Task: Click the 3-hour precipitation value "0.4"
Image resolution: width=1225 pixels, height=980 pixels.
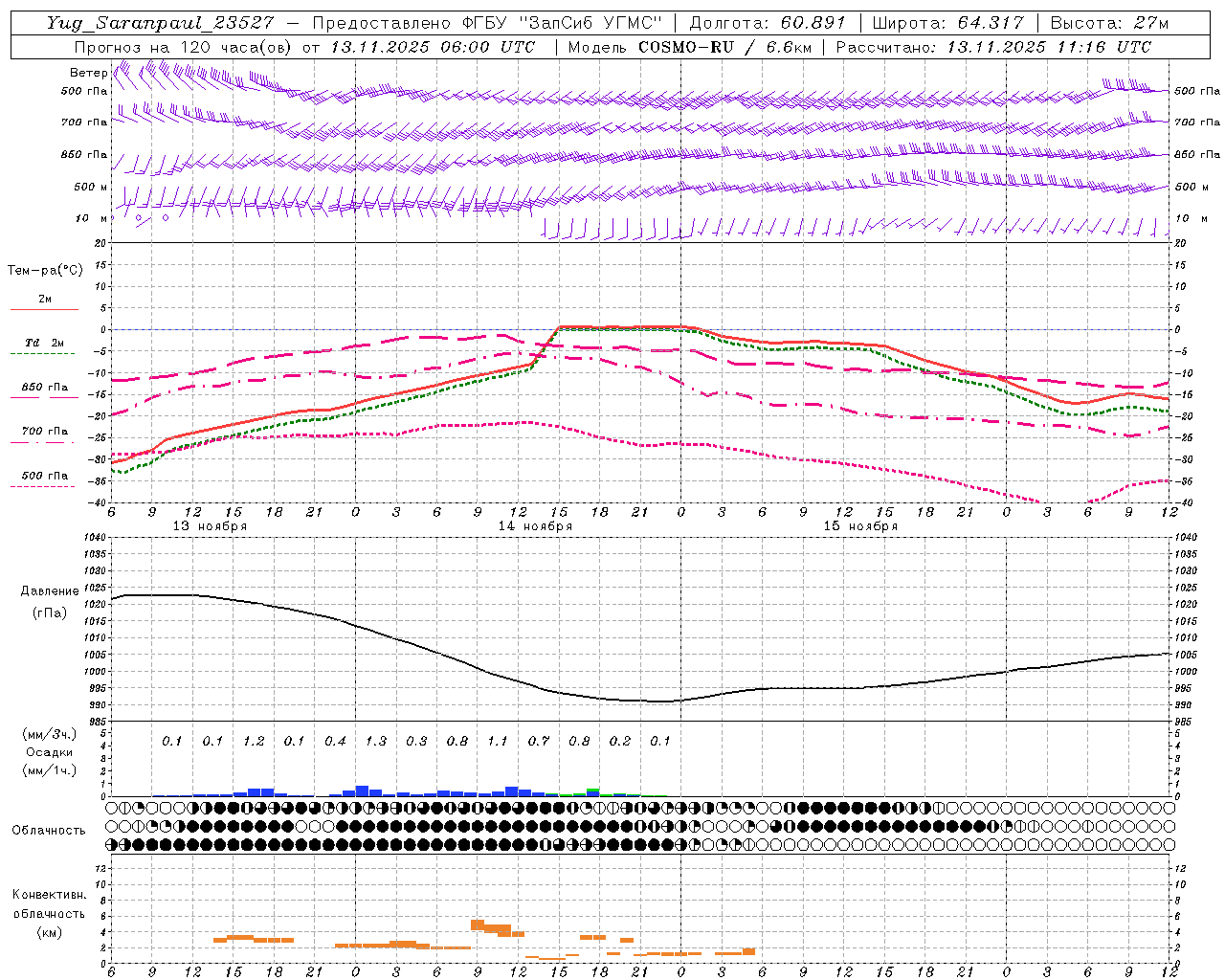Action: click(335, 741)
